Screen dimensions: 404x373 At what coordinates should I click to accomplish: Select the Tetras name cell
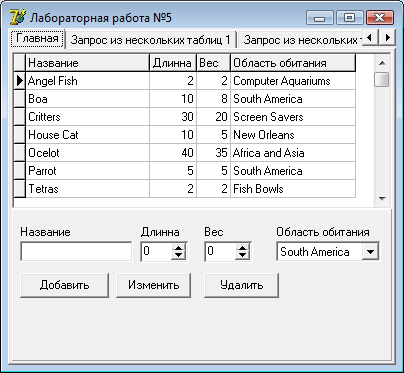[87, 189]
